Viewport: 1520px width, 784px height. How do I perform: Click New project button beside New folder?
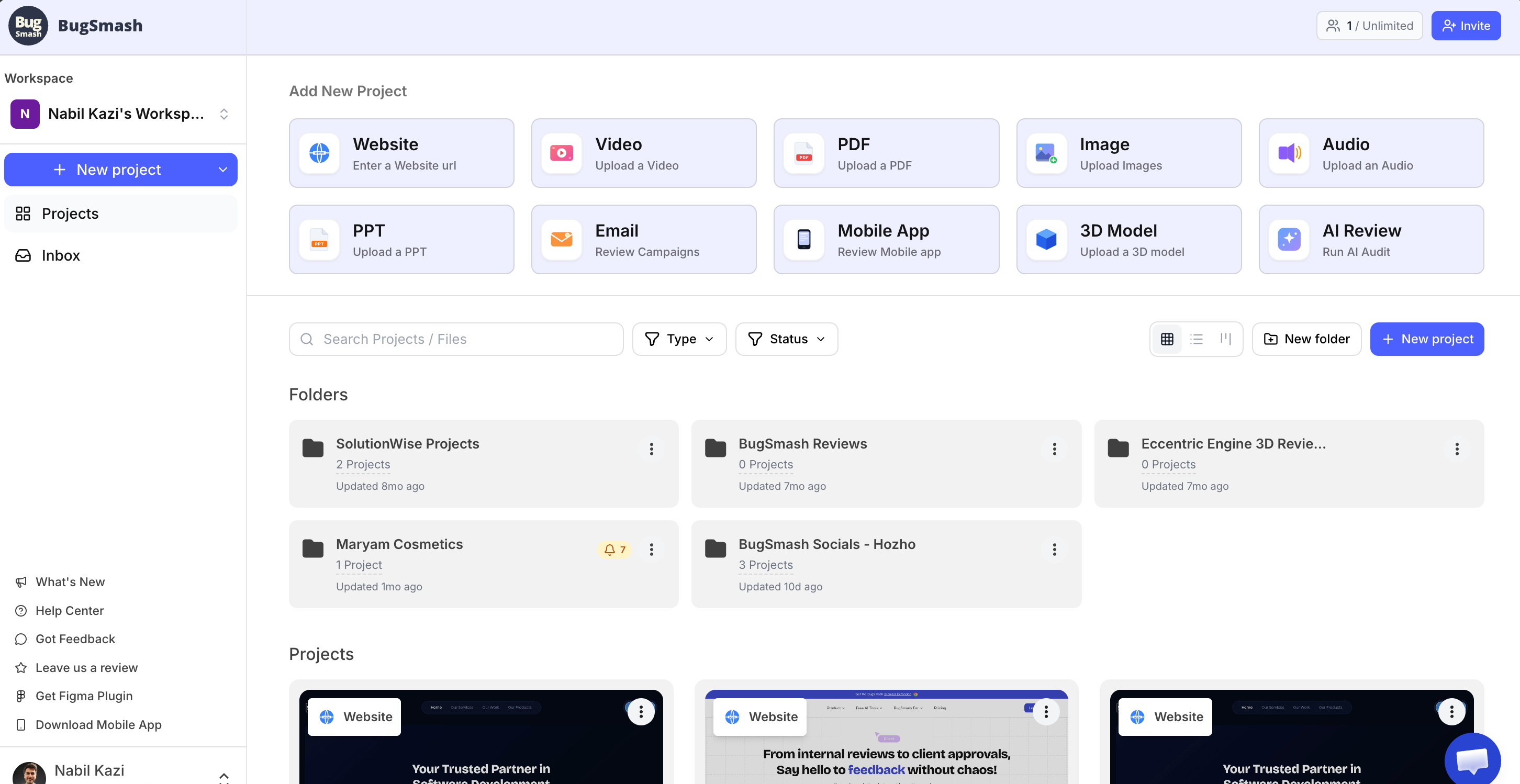coord(1427,339)
